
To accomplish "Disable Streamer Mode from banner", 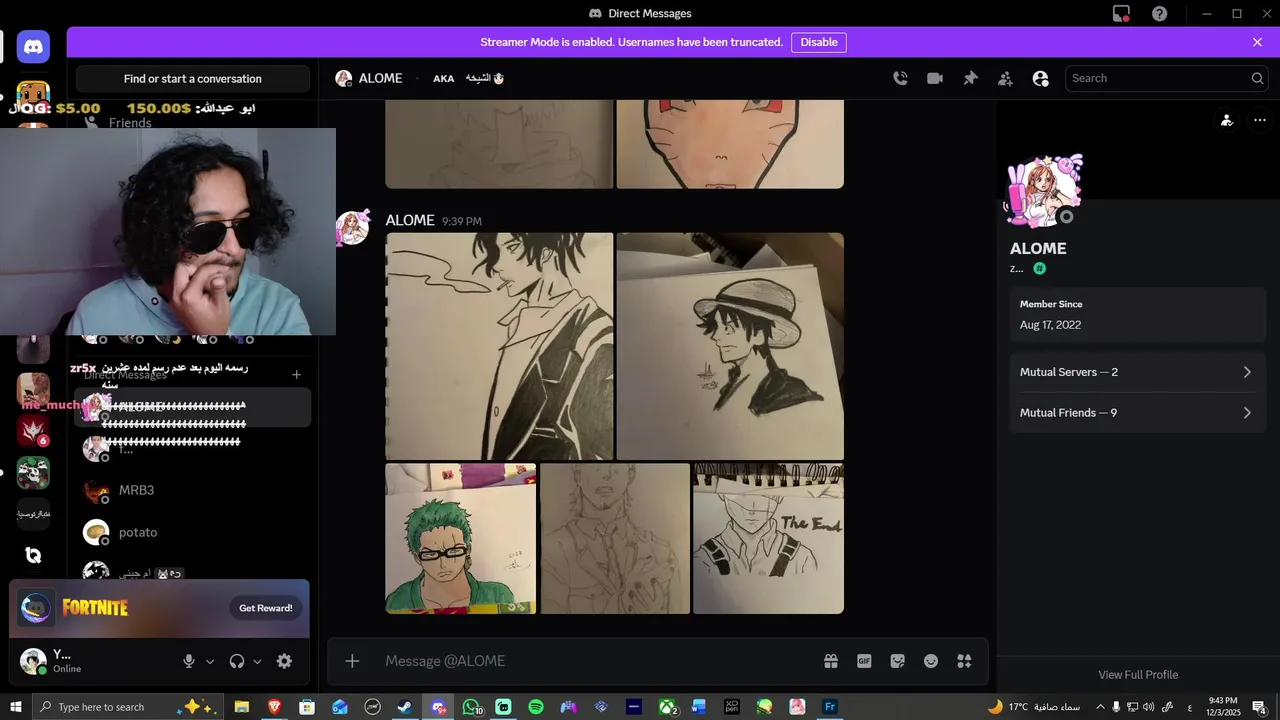I will 819,42.
